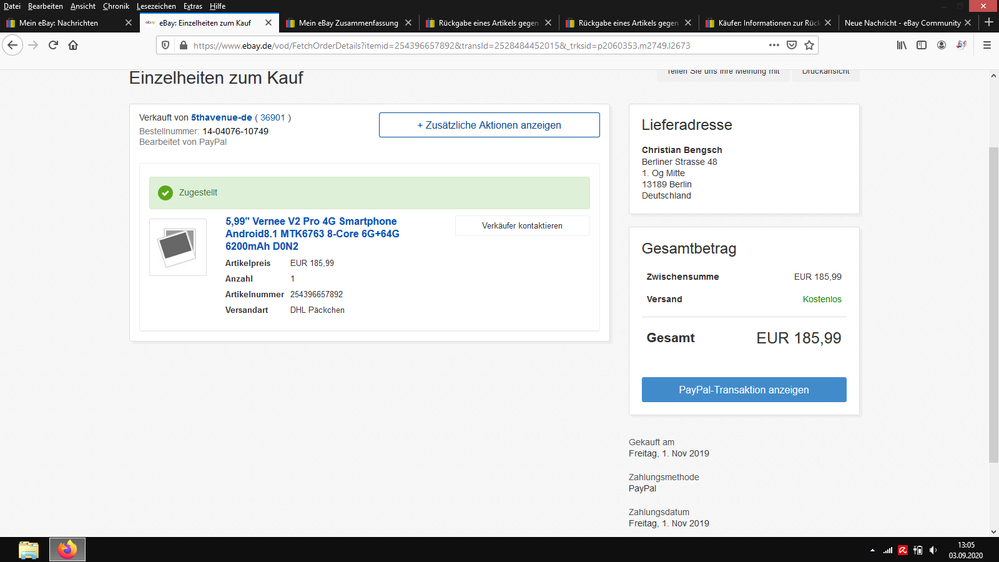Close the 'Einzelheiten zum Kauf' tab

click(x=268, y=22)
